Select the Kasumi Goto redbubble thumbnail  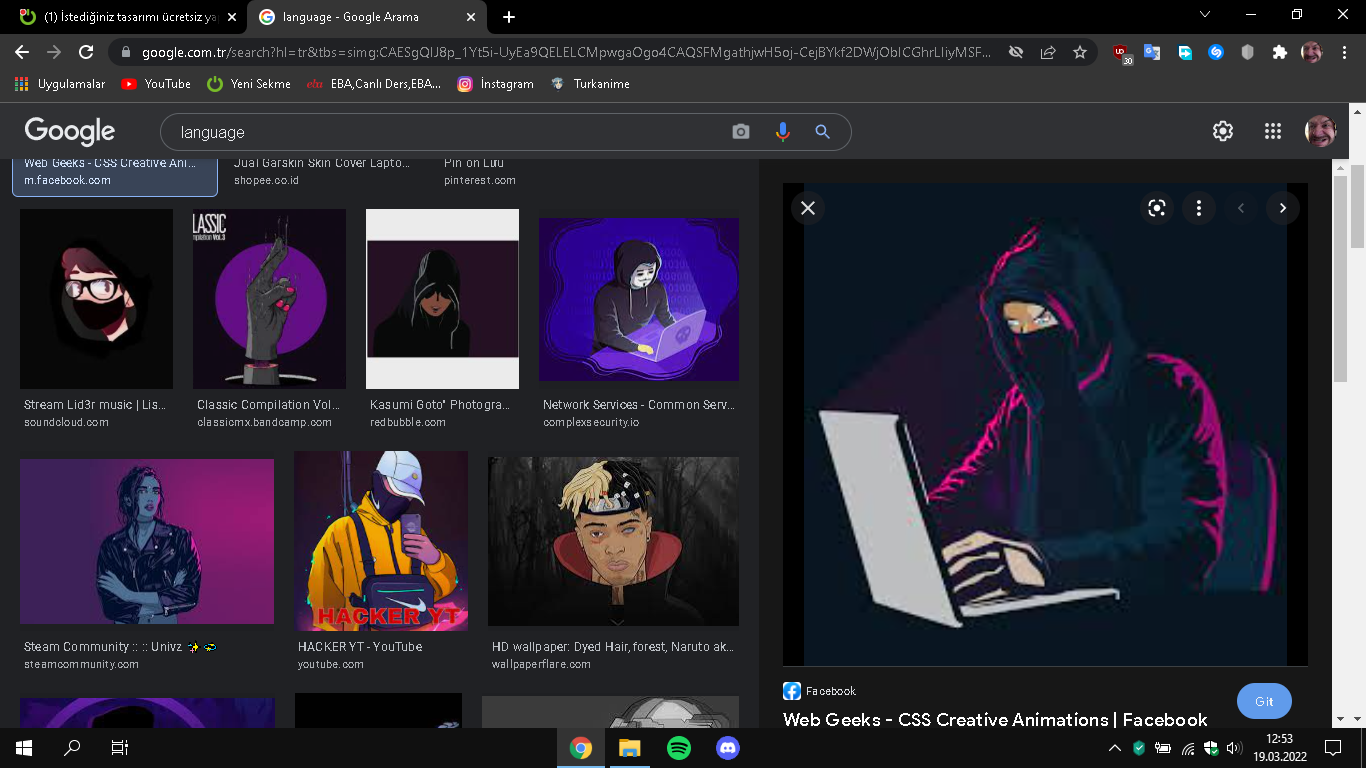click(x=442, y=299)
